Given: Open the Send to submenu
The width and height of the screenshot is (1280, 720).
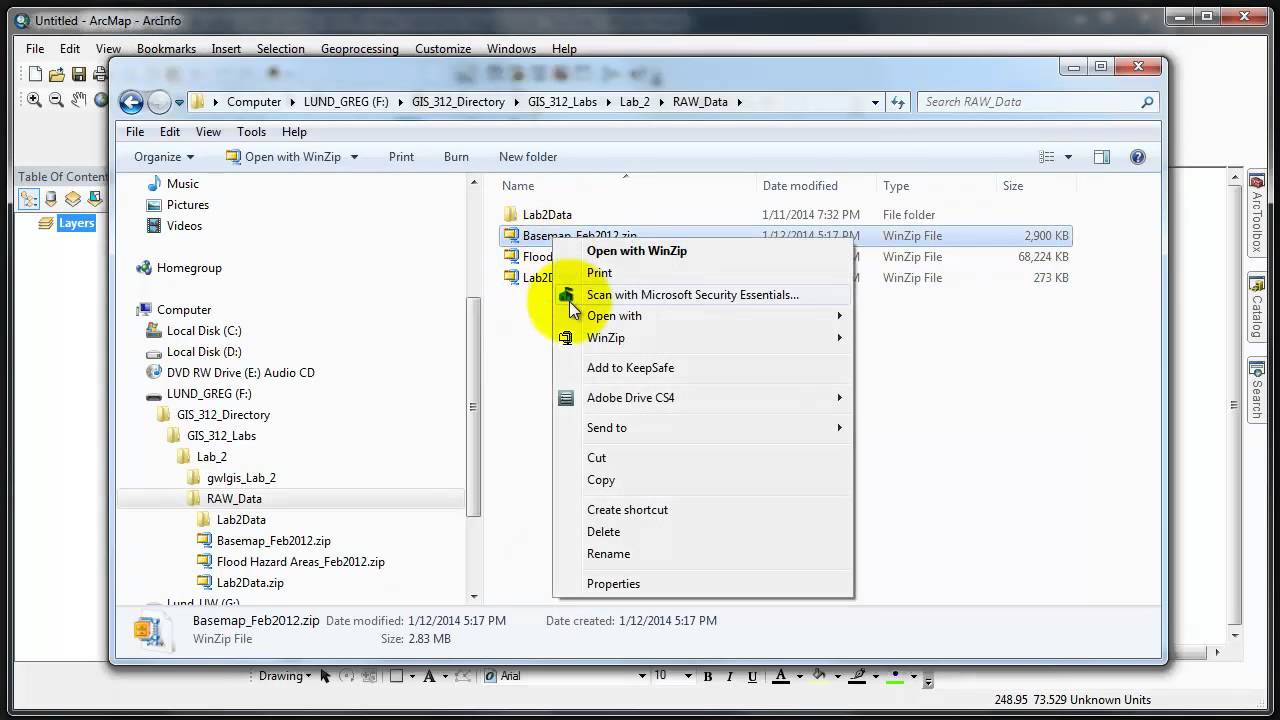Looking at the screenshot, I should (703, 428).
